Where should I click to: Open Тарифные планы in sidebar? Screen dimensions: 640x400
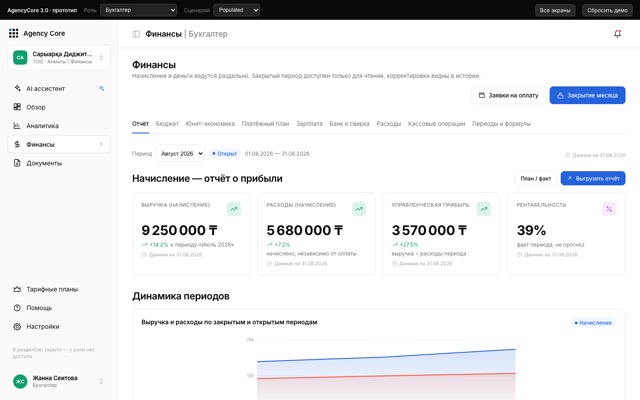pyautogui.click(x=59, y=289)
